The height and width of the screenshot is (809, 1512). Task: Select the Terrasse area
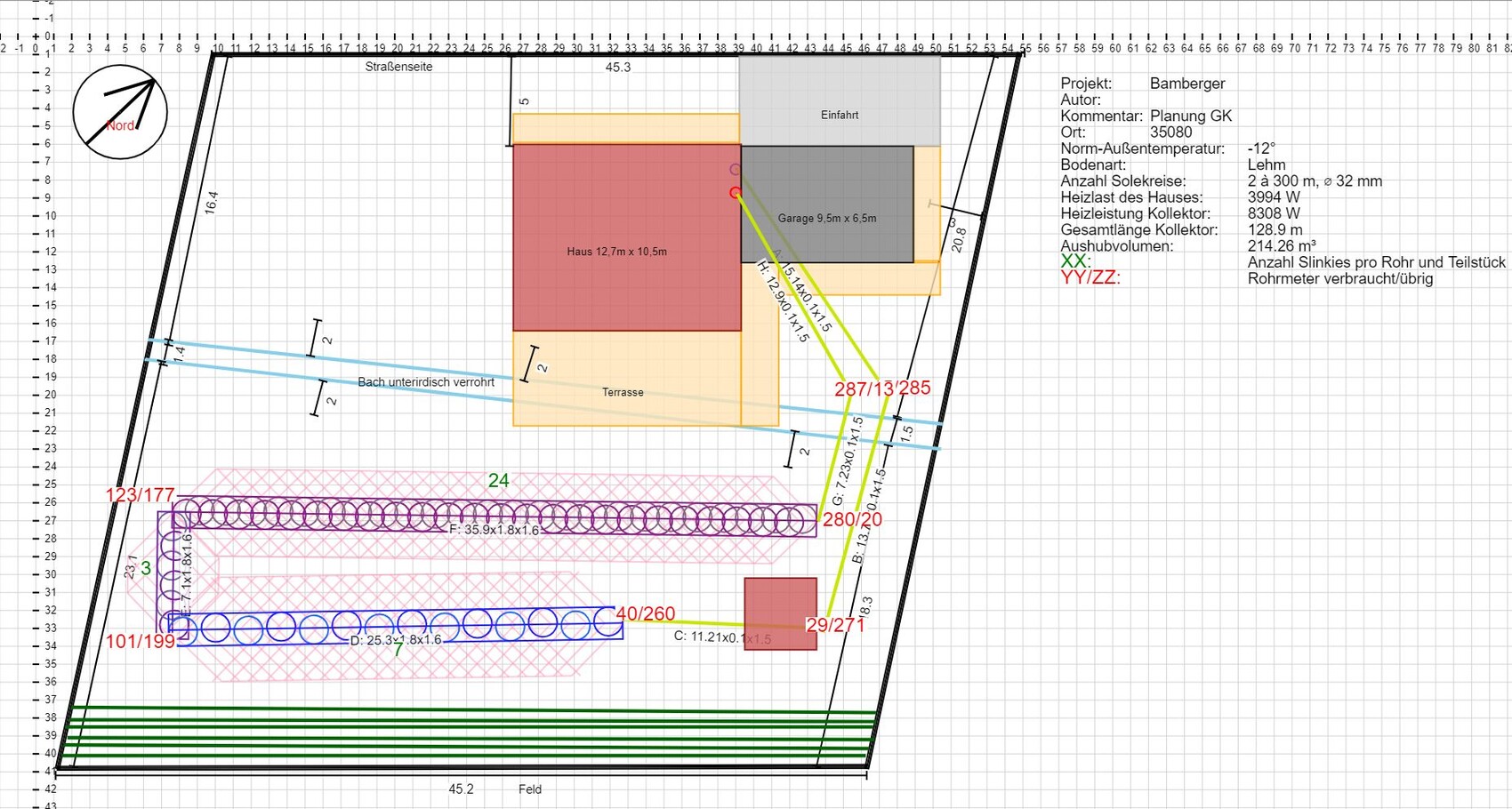(623, 392)
